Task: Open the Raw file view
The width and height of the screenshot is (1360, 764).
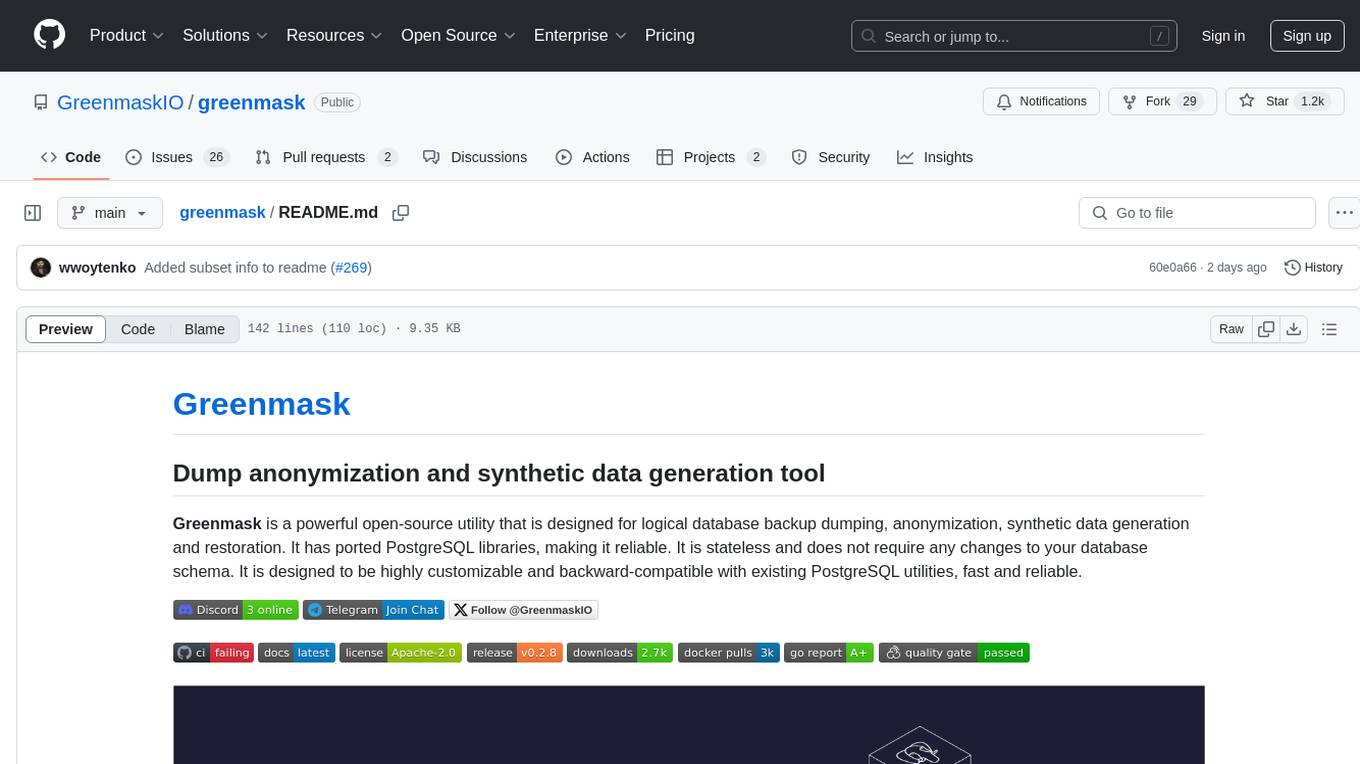Action: [1231, 329]
